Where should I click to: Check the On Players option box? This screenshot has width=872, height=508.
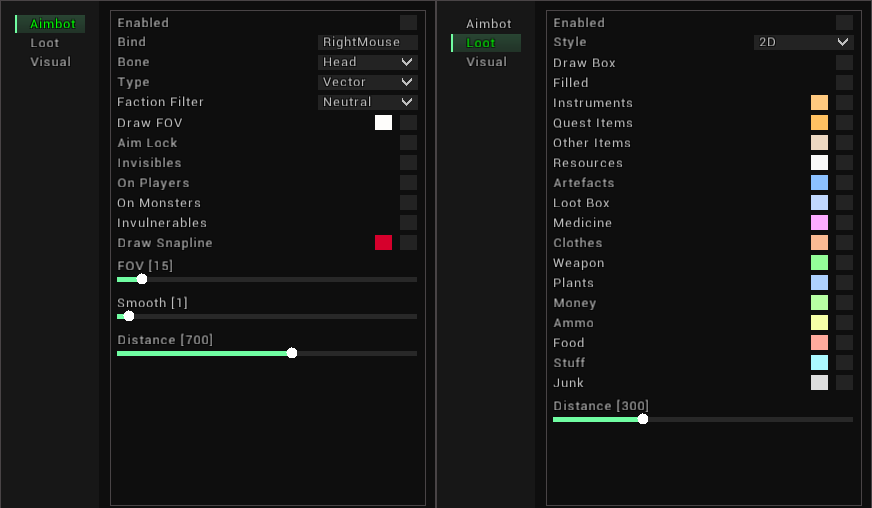click(408, 183)
